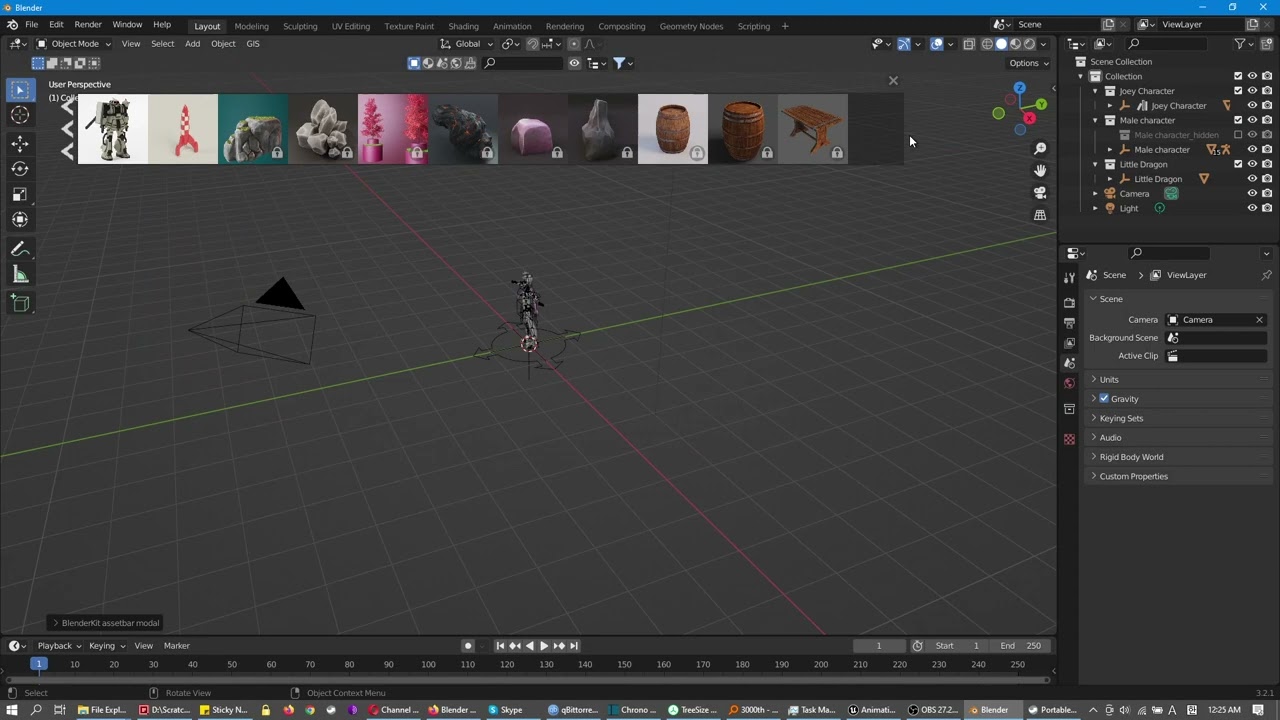This screenshot has height=720, width=1280.
Task: Activate the Select Box tool
Action: coord(20,90)
